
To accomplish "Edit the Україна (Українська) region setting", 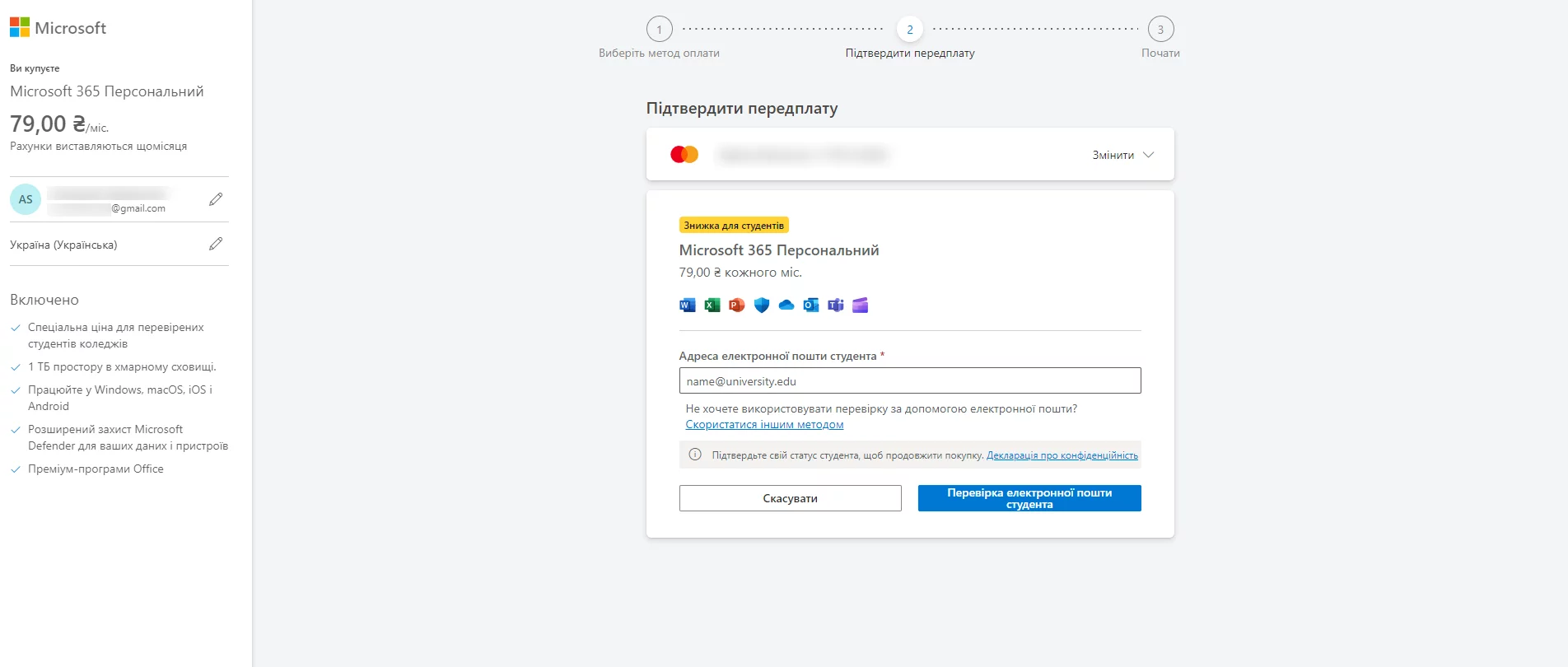I will click(216, 244).
